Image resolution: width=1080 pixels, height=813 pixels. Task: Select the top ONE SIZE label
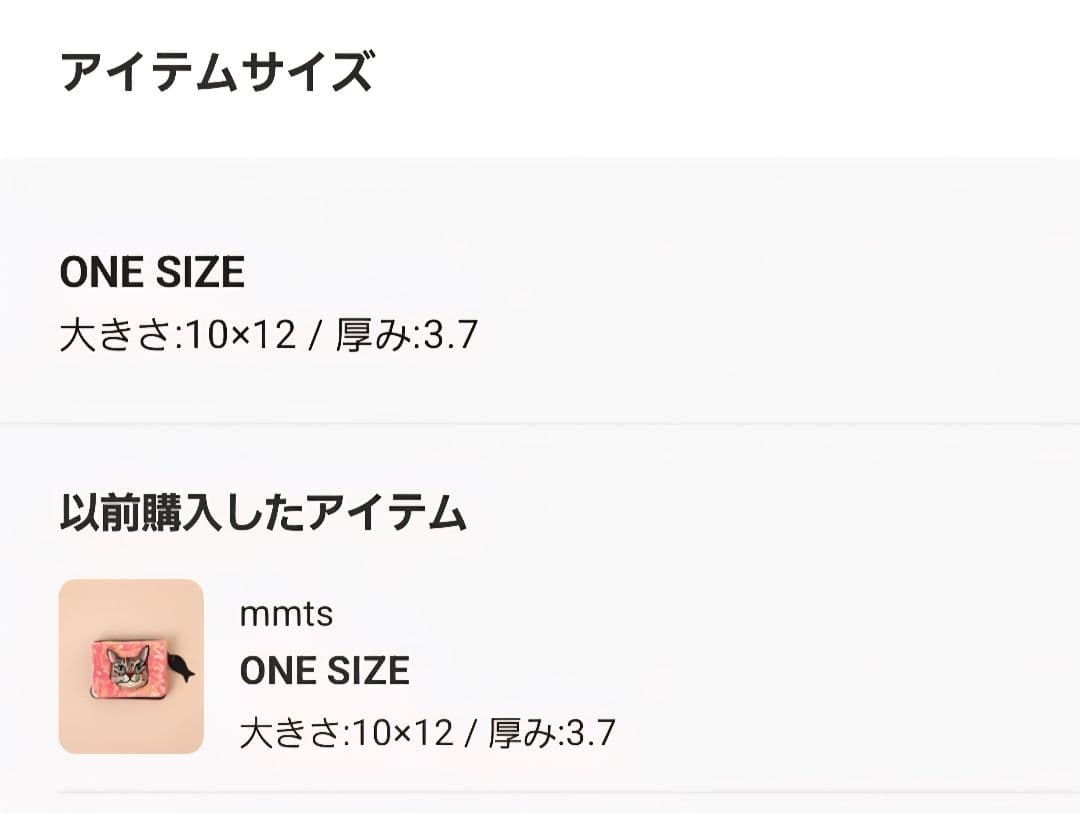(152, 273)
